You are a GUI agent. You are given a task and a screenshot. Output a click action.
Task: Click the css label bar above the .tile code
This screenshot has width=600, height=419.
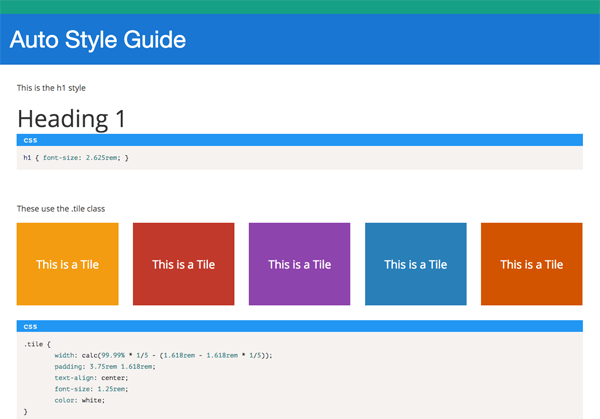[300, 326]
